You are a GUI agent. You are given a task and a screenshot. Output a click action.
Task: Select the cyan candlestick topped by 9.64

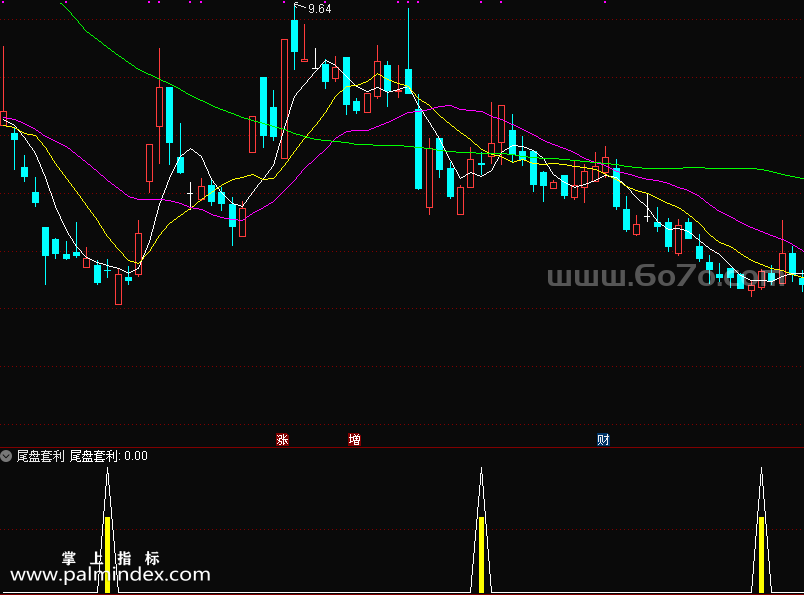[294, 36]
